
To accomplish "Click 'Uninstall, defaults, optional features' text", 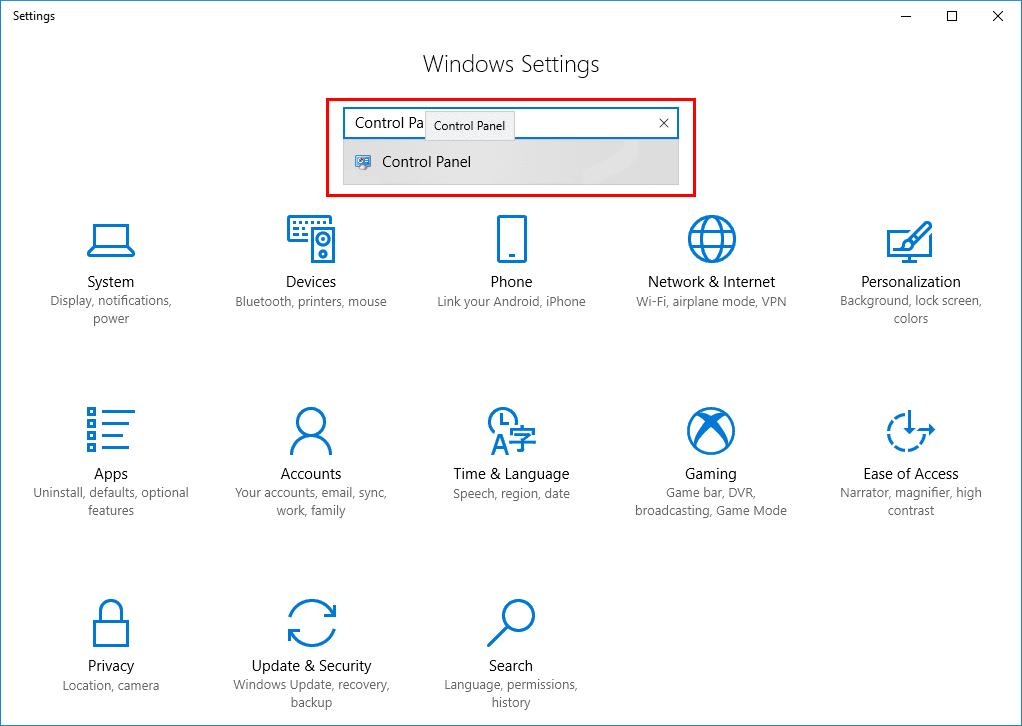I will (x=111, y=501).
